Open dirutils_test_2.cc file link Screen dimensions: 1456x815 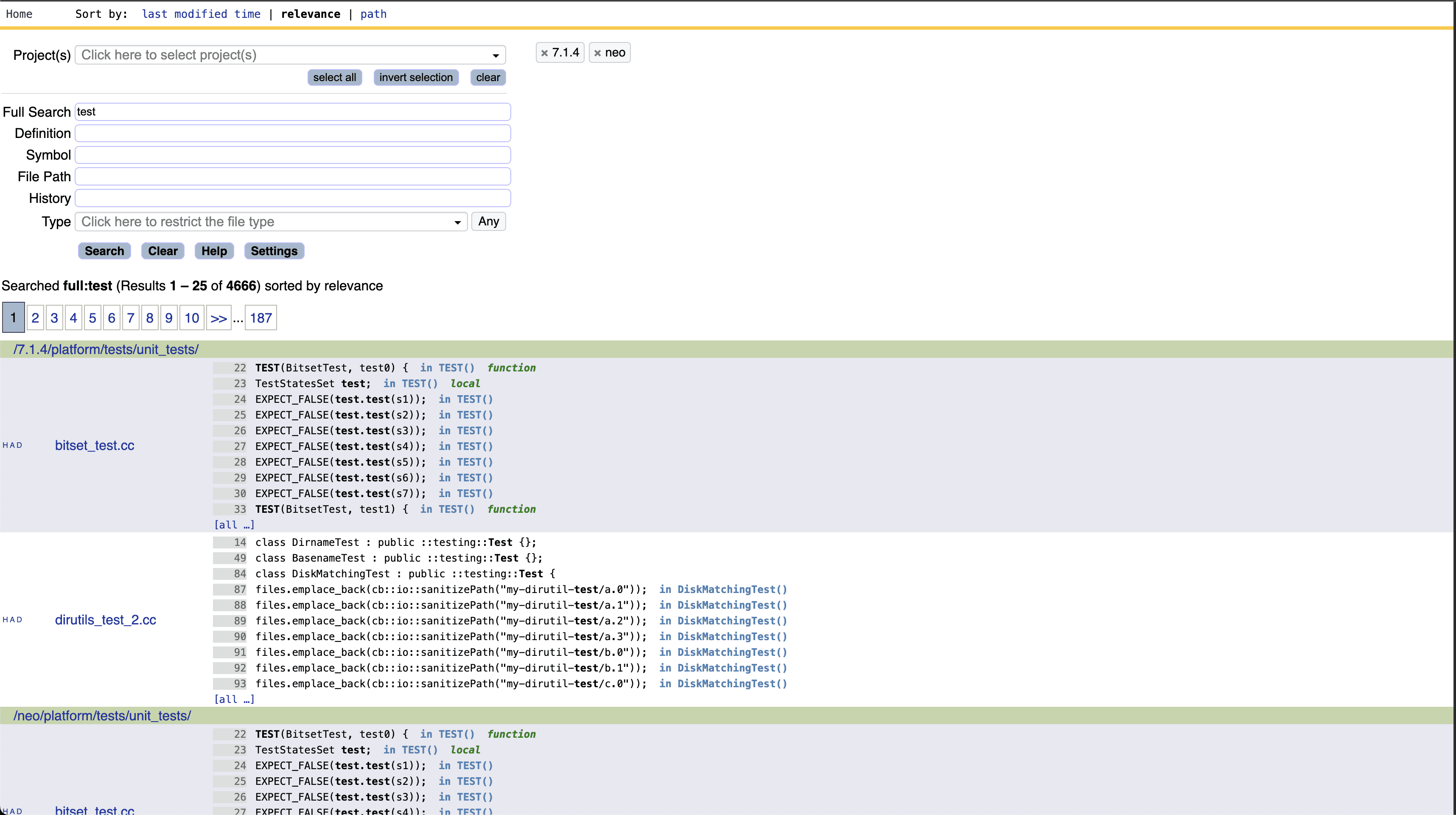105,620
